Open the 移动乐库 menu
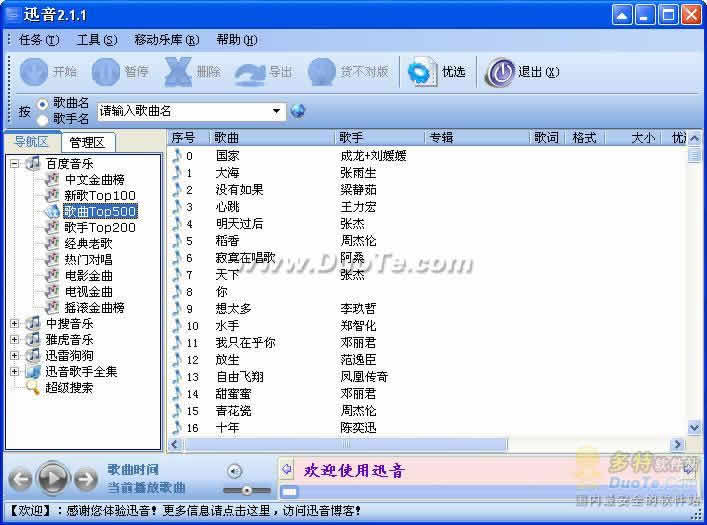Screen dimensions: 707x525 tap(166, 40)
